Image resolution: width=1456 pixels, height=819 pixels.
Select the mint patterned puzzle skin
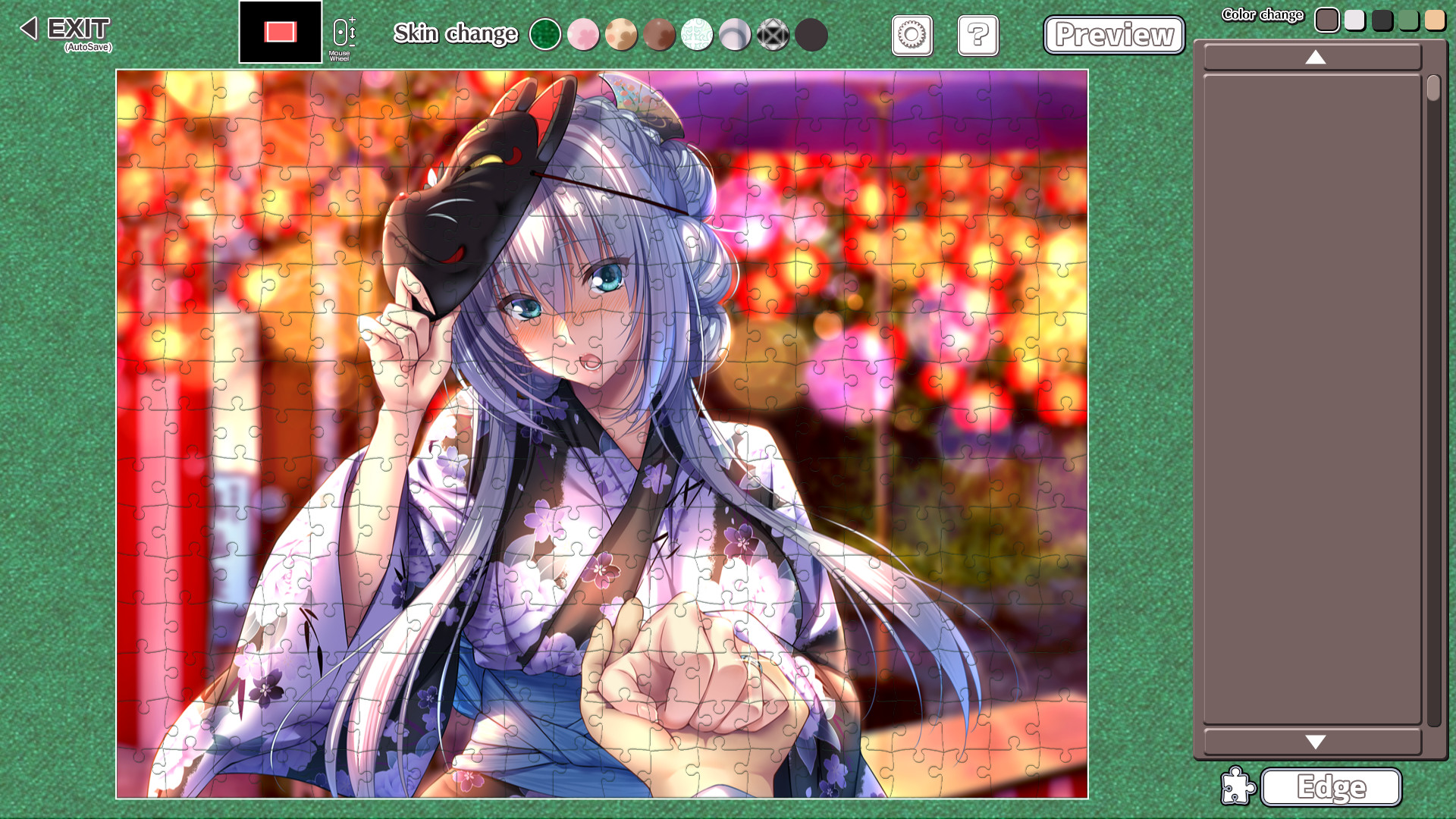click(698, 34)
